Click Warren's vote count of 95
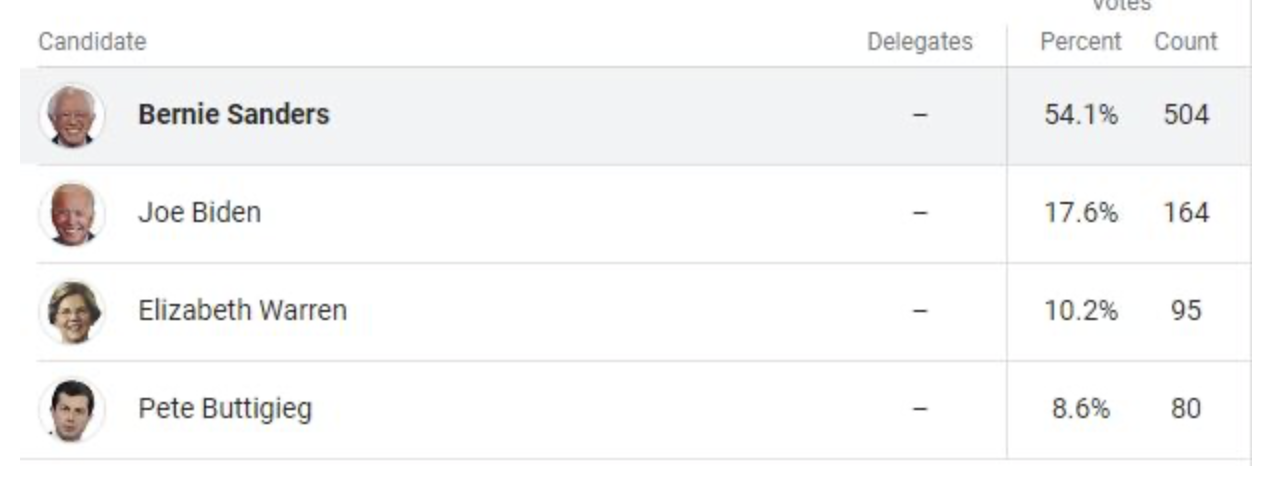The image size is (1280, 502). [x=1186, y=311]
